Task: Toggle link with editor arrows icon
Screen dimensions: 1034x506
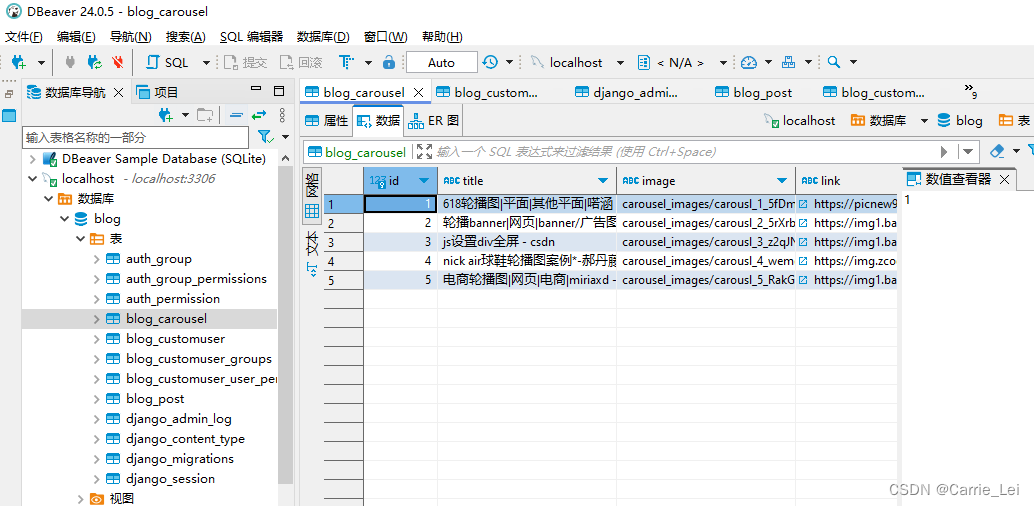Action: pyautogui.click(x=258, y=115)
